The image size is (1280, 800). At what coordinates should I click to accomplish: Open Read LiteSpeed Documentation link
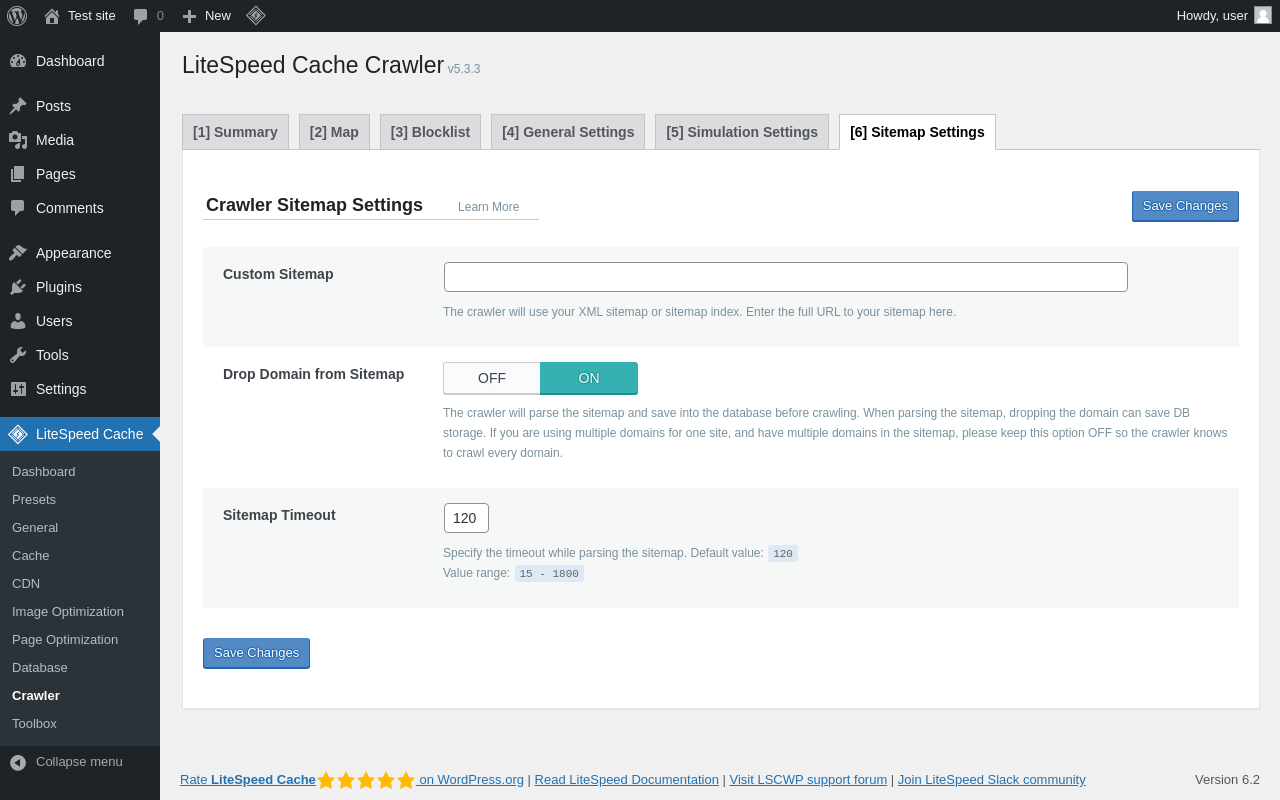coord(627,780)
